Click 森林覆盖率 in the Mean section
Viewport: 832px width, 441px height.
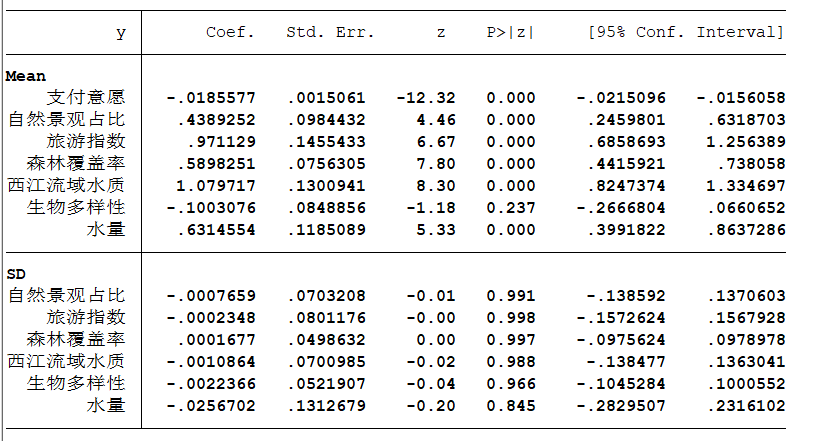[76, 163]
